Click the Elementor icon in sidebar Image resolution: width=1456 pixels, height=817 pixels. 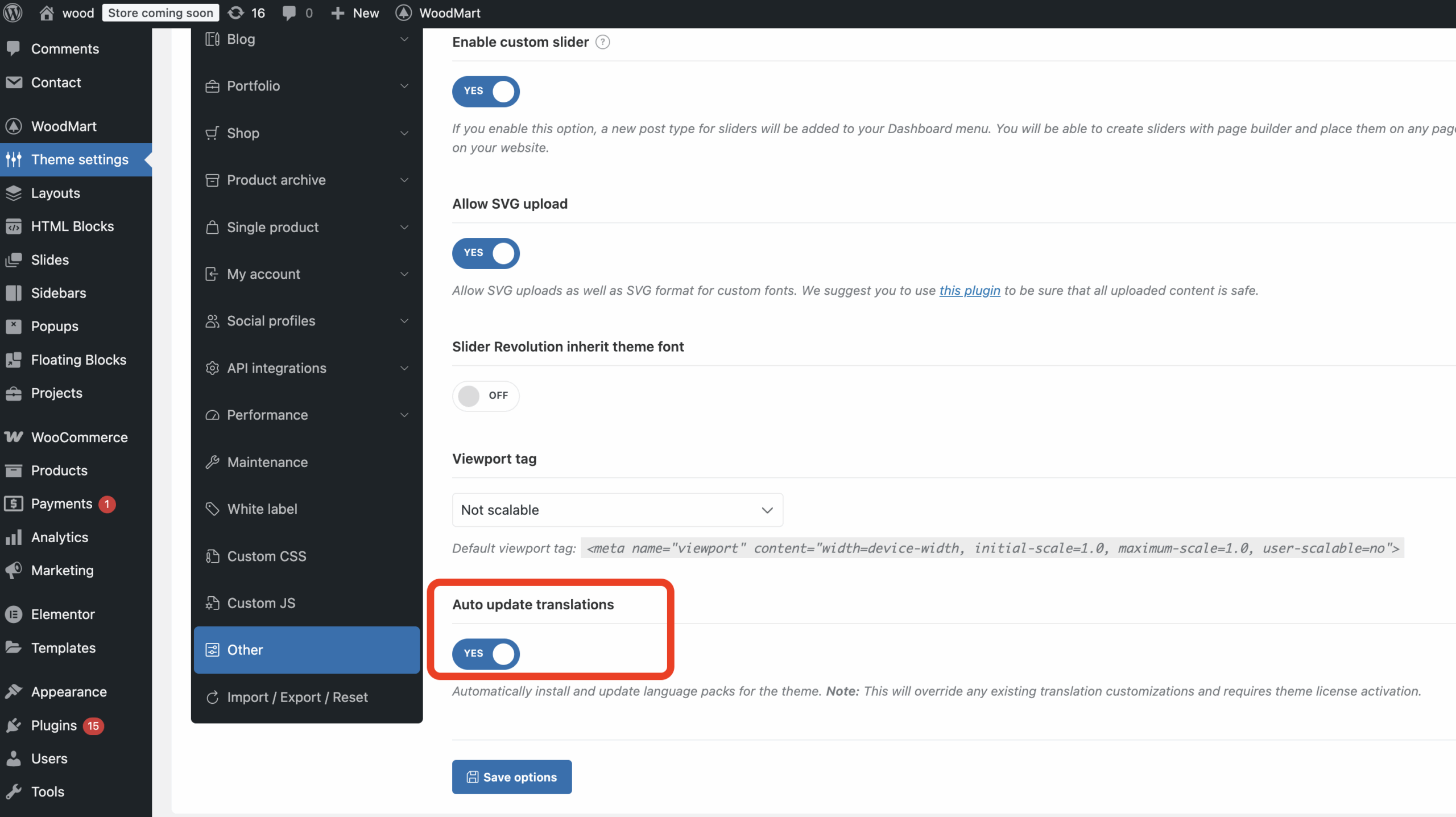click(14, 614)
